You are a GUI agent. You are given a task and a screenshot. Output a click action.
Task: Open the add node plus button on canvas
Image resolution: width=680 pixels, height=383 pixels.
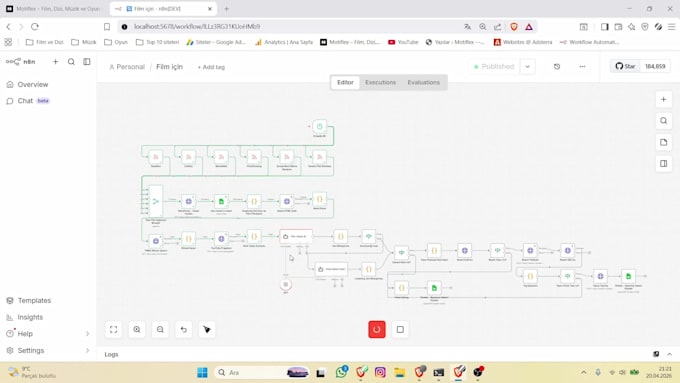click(664, 99)
